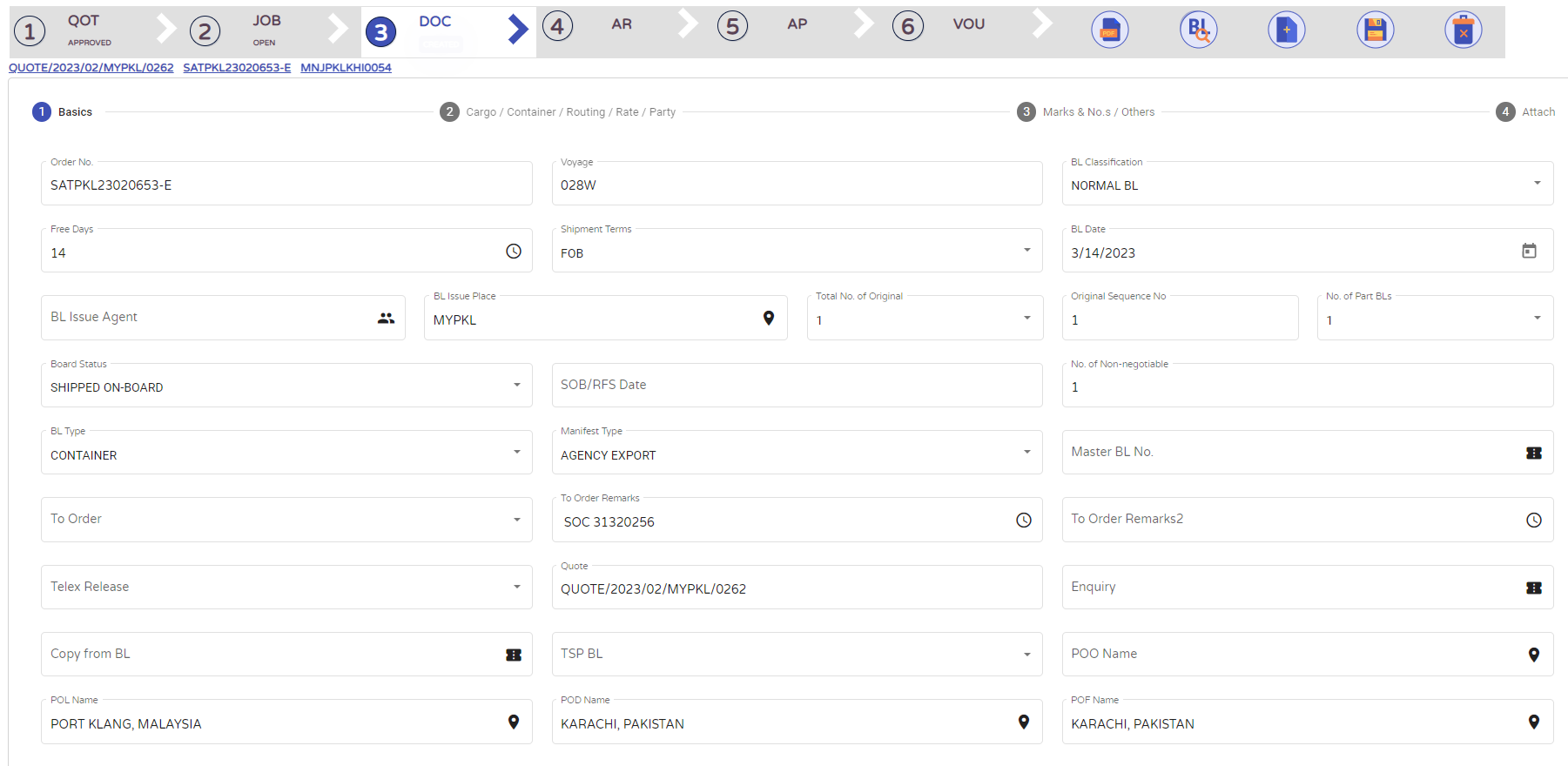Open the BL Classification dropdown
The width and height of the screenshot is (1568, 766).
pos(1537,184)
